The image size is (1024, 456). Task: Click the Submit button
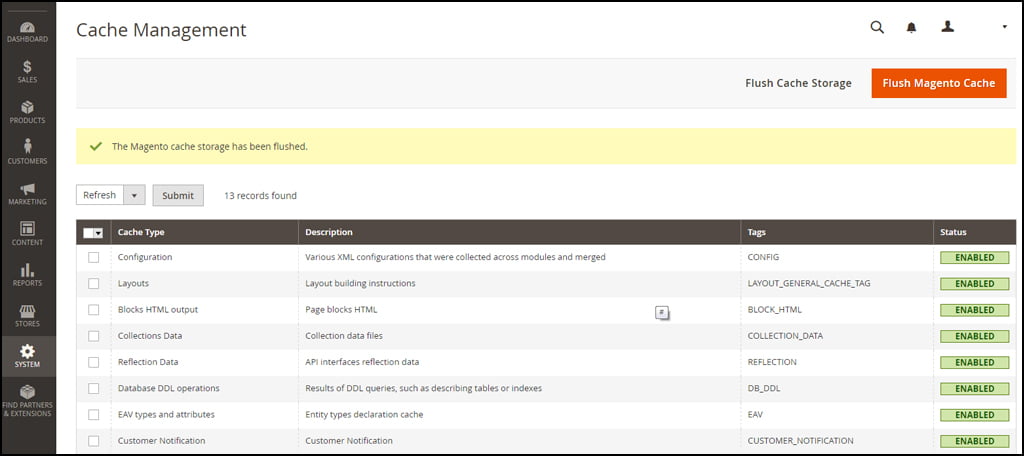point(178,195)
